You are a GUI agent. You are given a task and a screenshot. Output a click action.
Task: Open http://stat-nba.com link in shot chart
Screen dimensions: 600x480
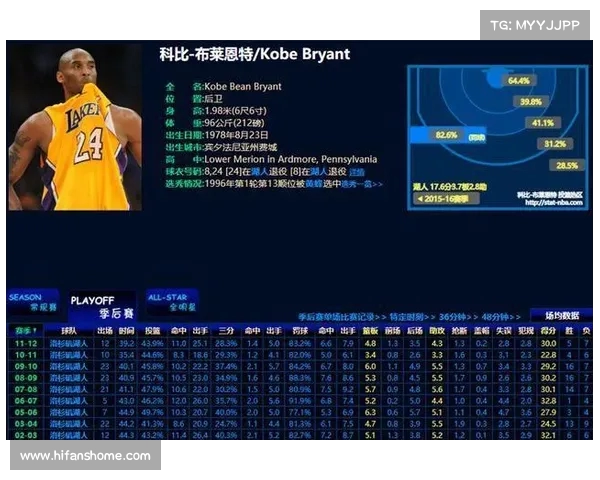pyautogui.click(x=554, y=202)
